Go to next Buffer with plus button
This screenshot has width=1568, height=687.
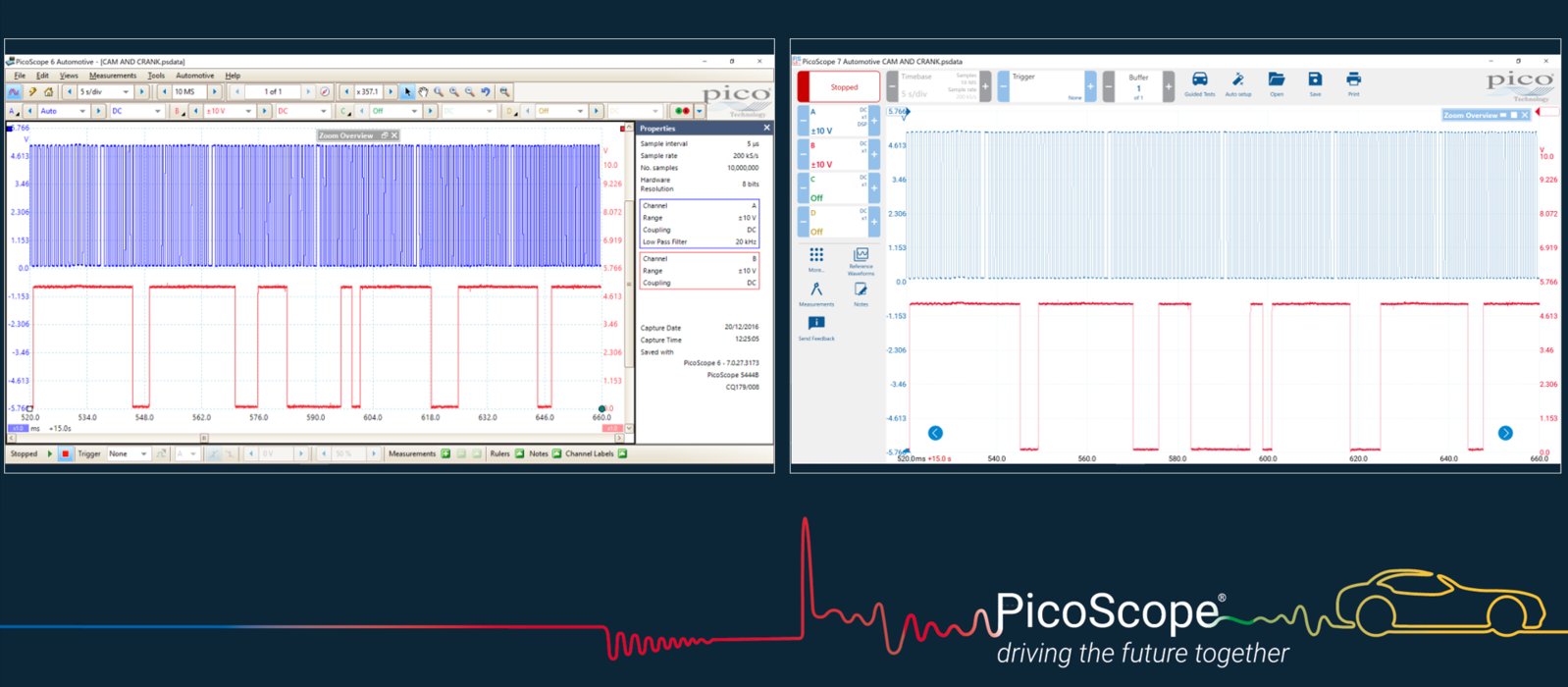click(1168, 87)
